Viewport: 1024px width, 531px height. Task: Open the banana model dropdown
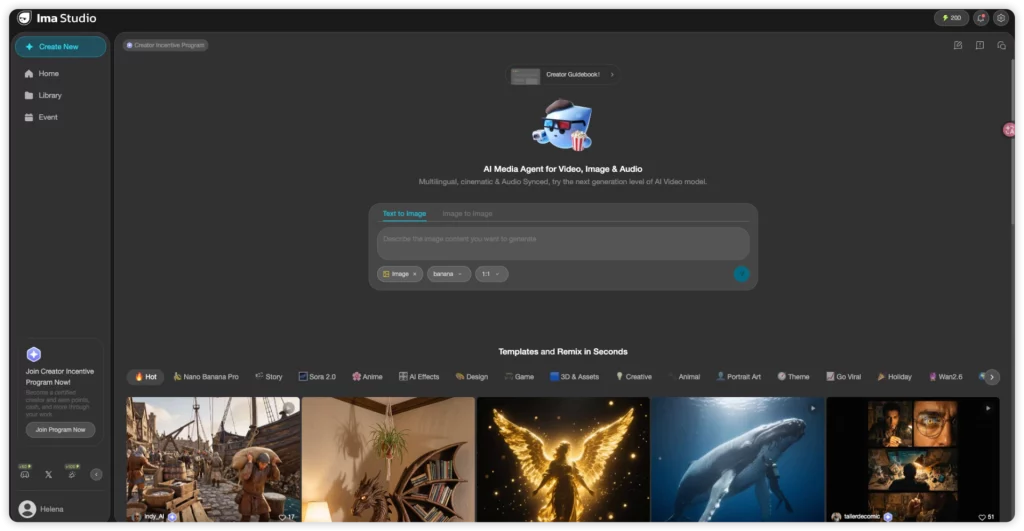click(449, 274)
